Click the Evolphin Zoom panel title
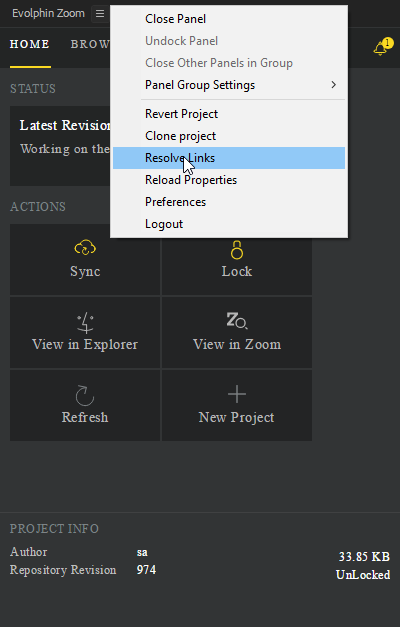The height and width of the screenshot is (627, 400). click(x=48, y=13)
